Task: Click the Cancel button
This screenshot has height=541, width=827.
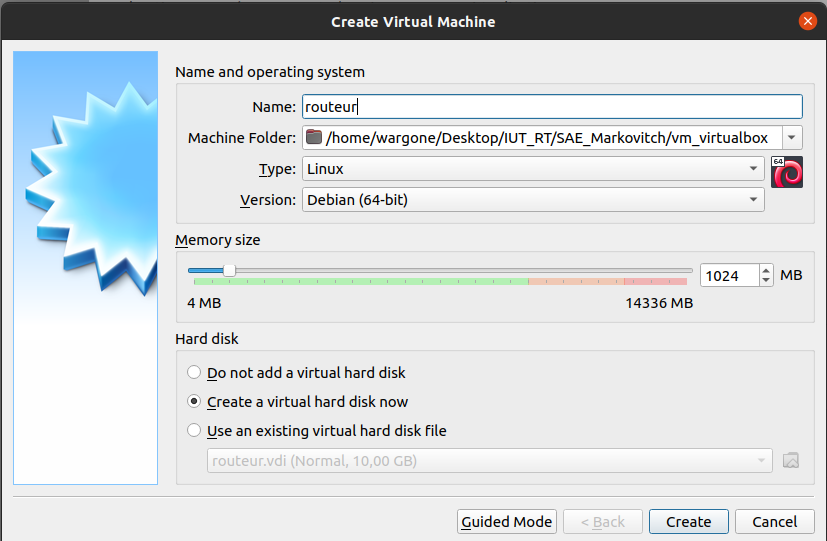Action: tap(774, 521)
